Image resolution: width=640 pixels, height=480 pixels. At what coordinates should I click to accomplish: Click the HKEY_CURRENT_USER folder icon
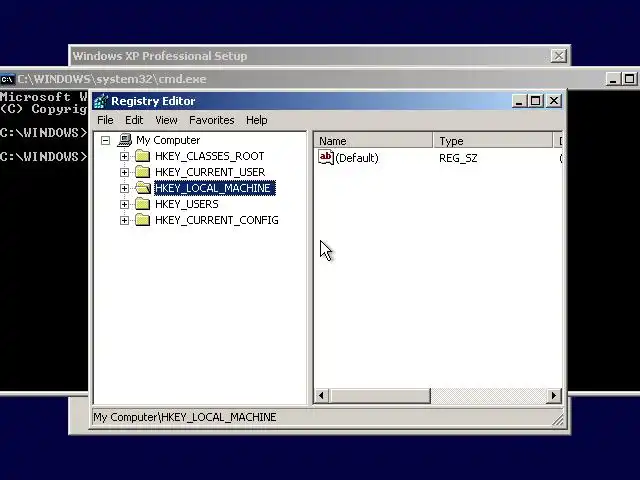click(x=142, y=172)
